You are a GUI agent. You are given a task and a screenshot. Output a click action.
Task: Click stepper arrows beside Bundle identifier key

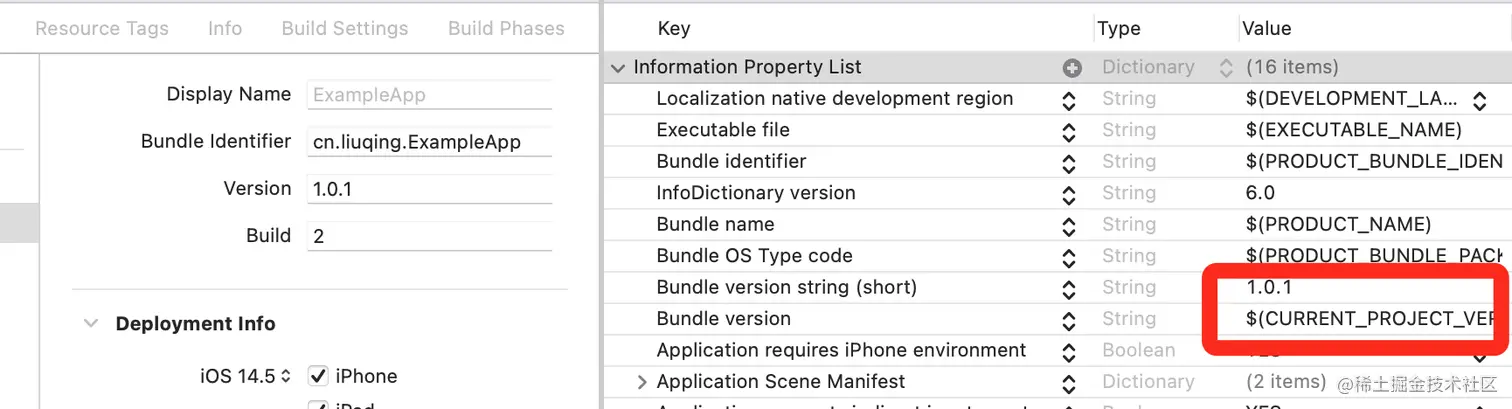coord(1069,162)
